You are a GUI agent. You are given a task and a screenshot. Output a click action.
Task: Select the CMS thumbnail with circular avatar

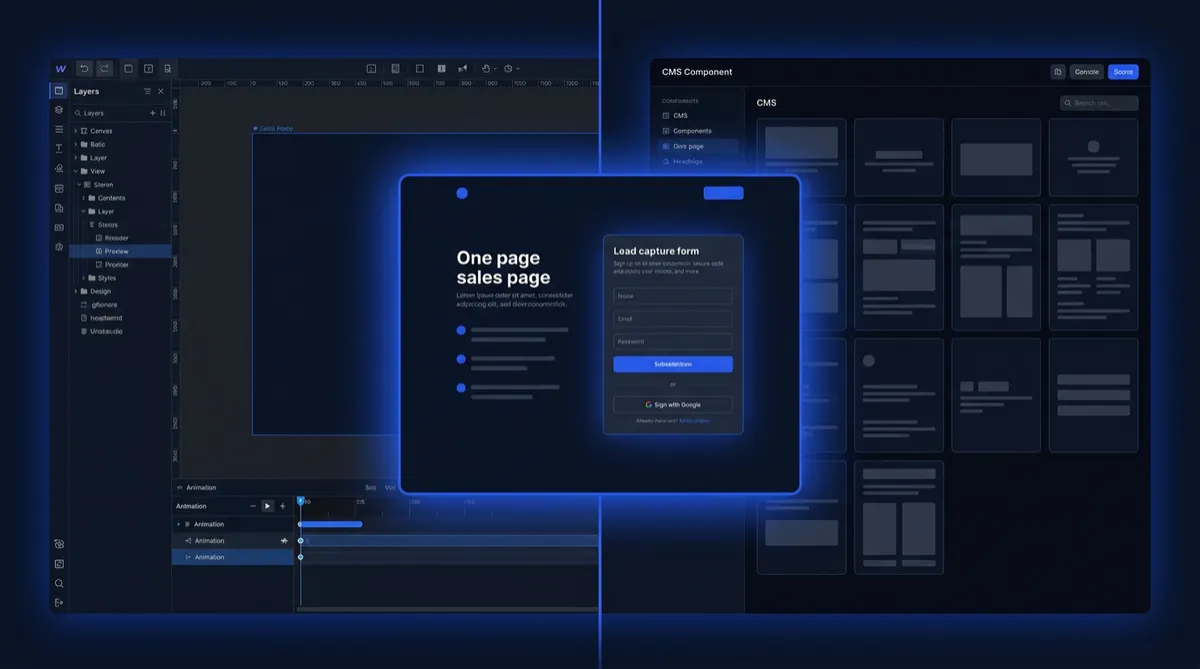tap(1093, 158)
